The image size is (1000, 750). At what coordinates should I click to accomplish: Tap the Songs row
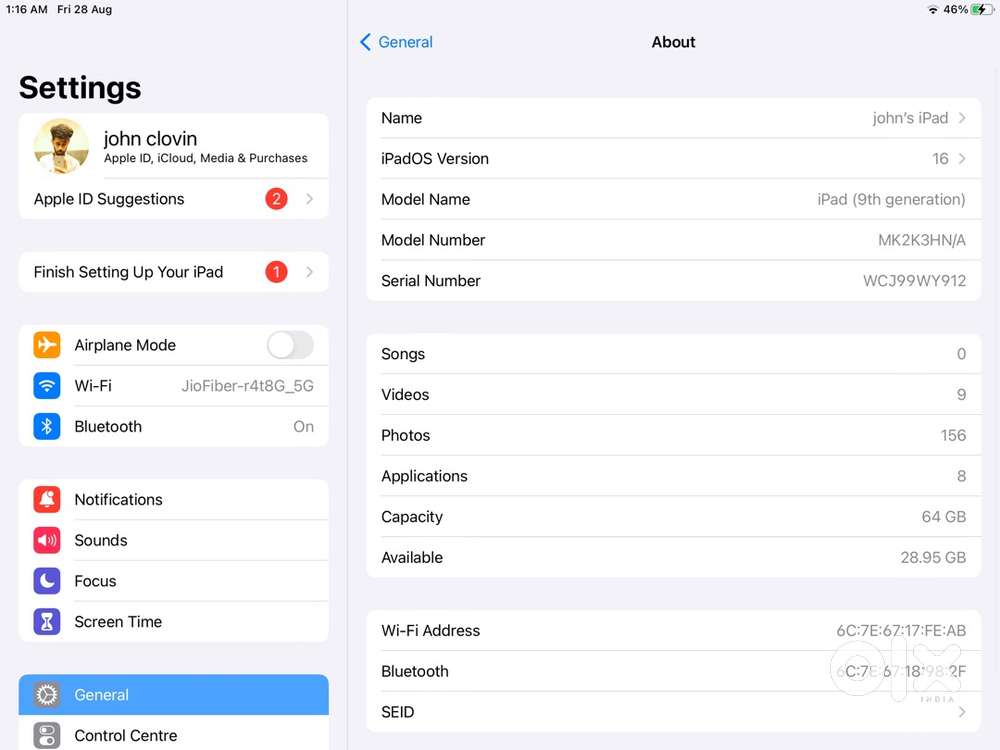673,354
